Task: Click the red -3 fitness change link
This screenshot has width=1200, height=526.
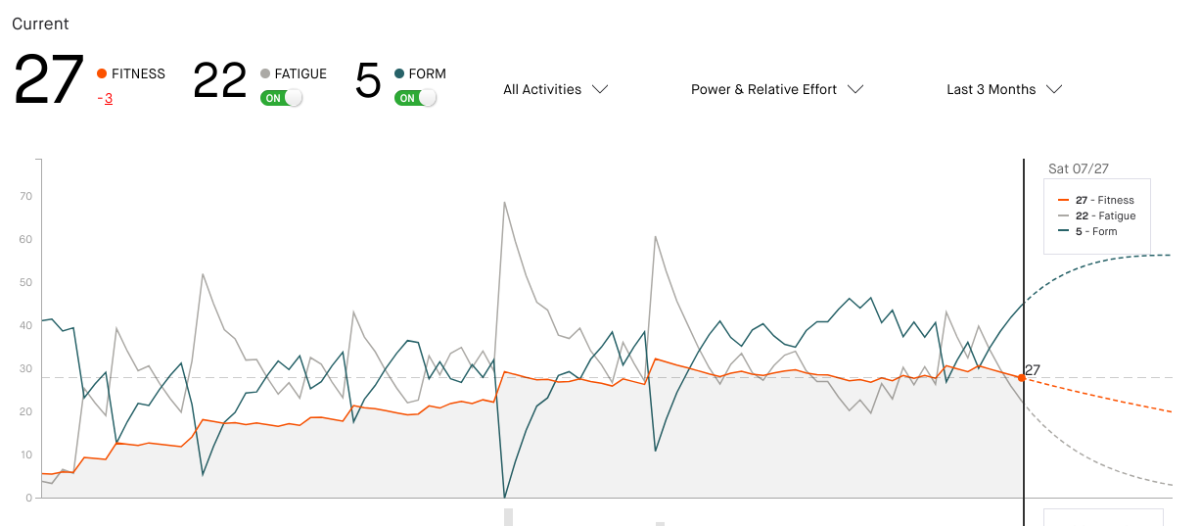Action: [x=104, y=98]
